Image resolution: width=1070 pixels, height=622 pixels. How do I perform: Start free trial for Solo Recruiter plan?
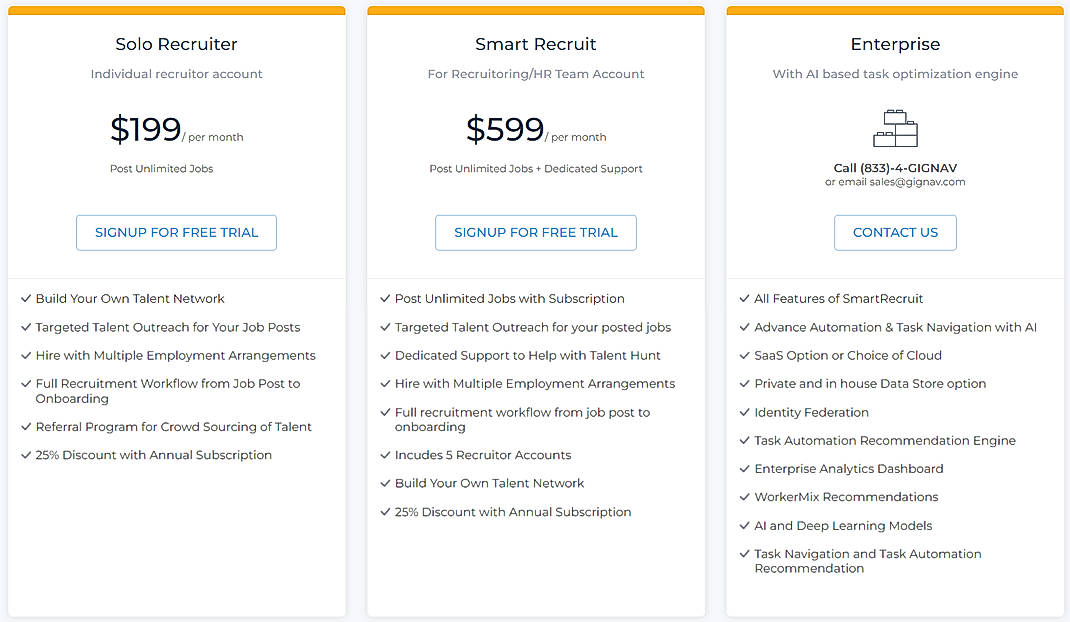pos(176,232)
